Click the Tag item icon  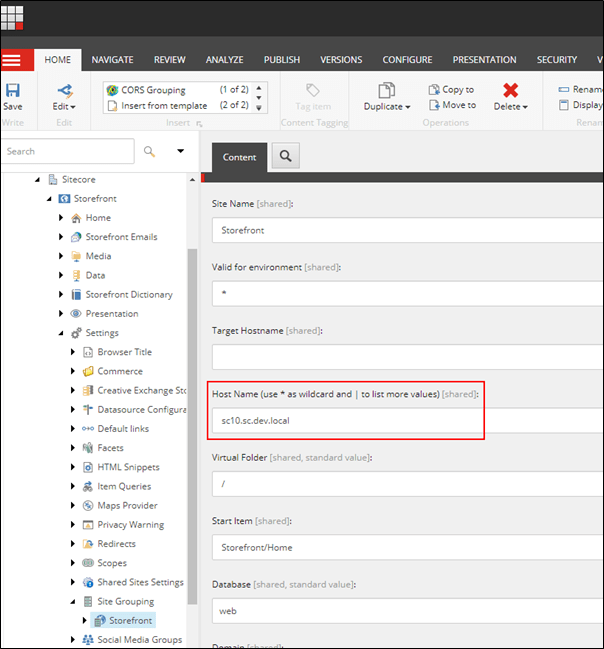click(313, 90)
